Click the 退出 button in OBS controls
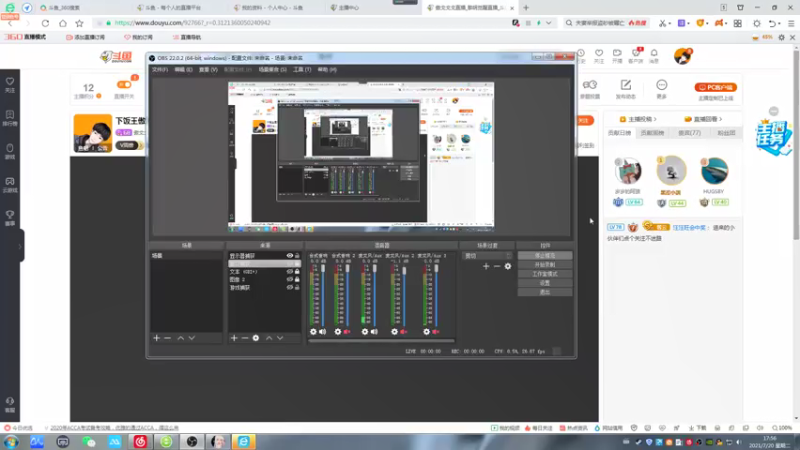This screenshot has width=800, height=450. point(545,292)
